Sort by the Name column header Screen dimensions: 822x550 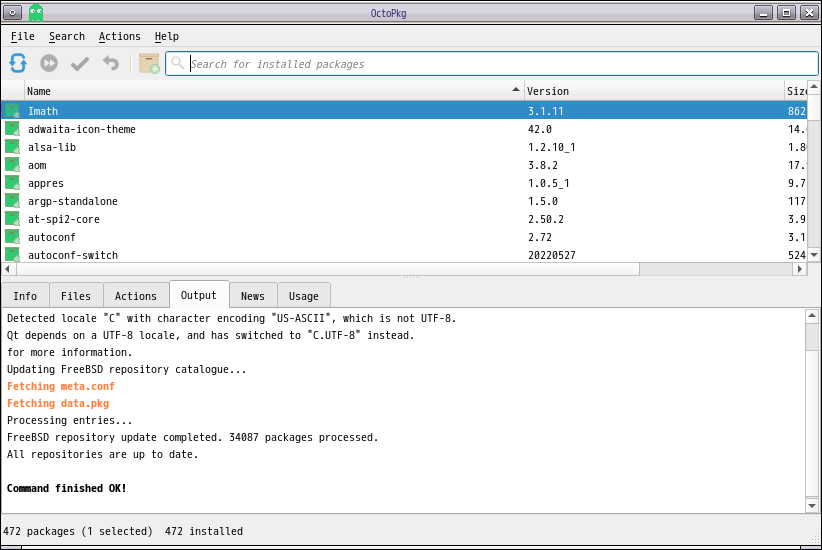(x=274, y=91)
